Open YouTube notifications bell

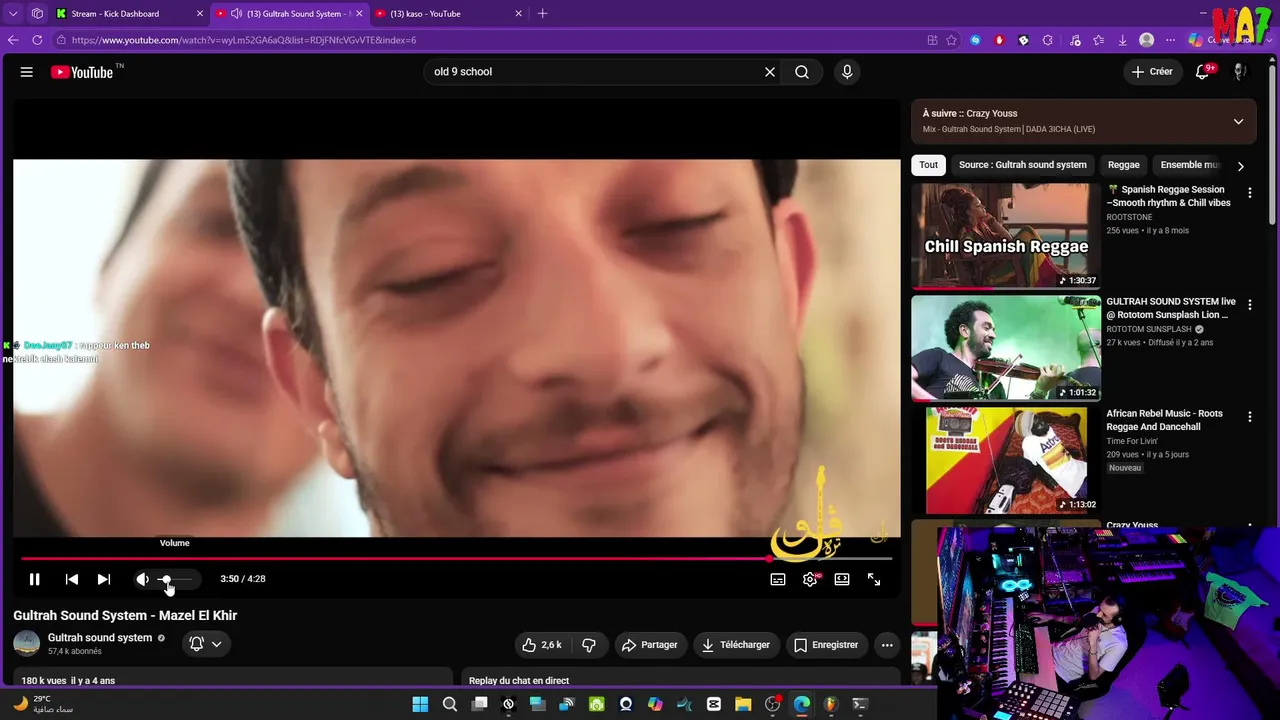click(x=1203, y=72)
